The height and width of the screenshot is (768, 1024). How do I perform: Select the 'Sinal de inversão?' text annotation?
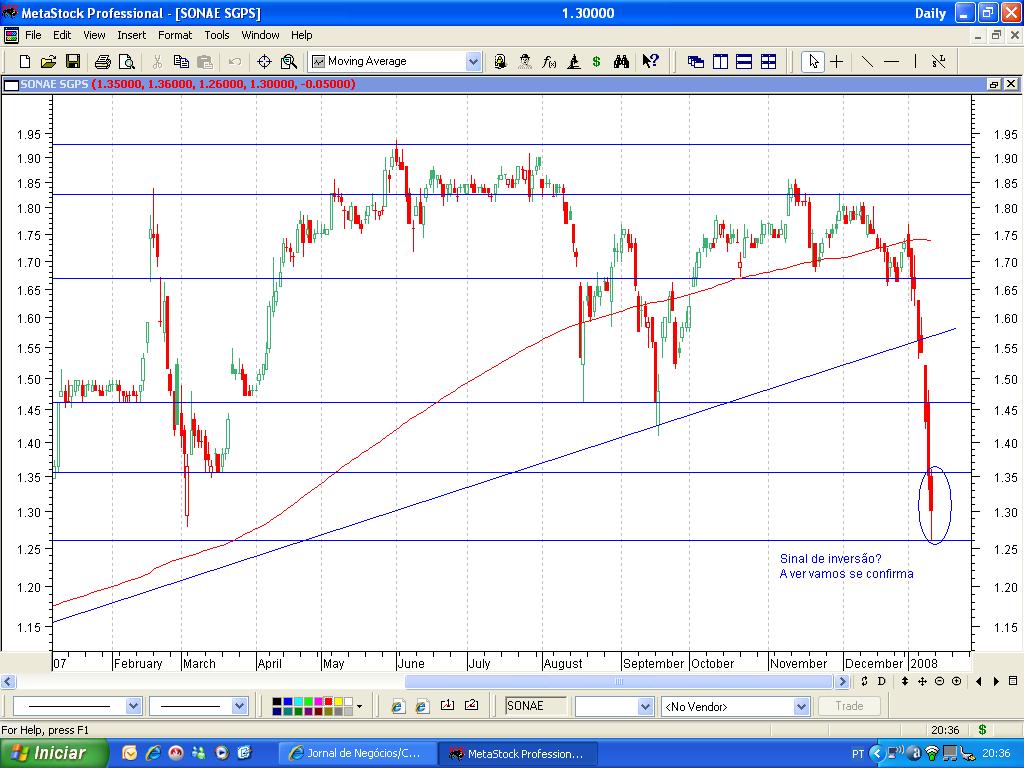(x=830, y=559)
